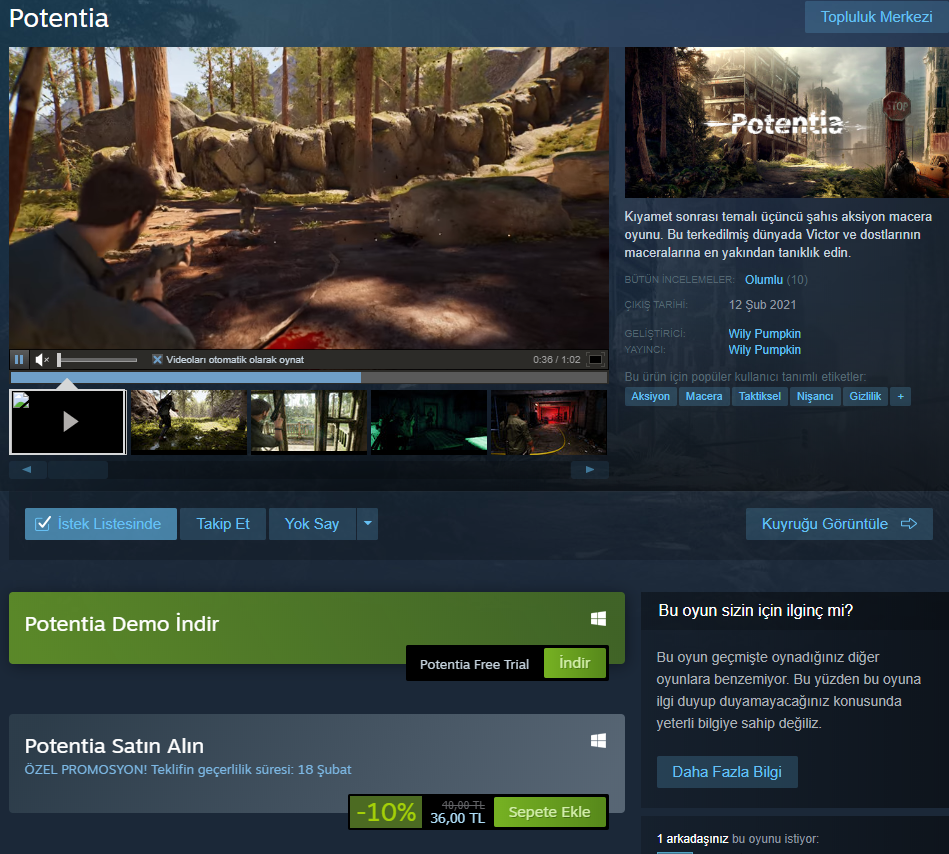Click 1 arkadaşınız friends text
The image size is (949, 854).
tap(692, 839)
